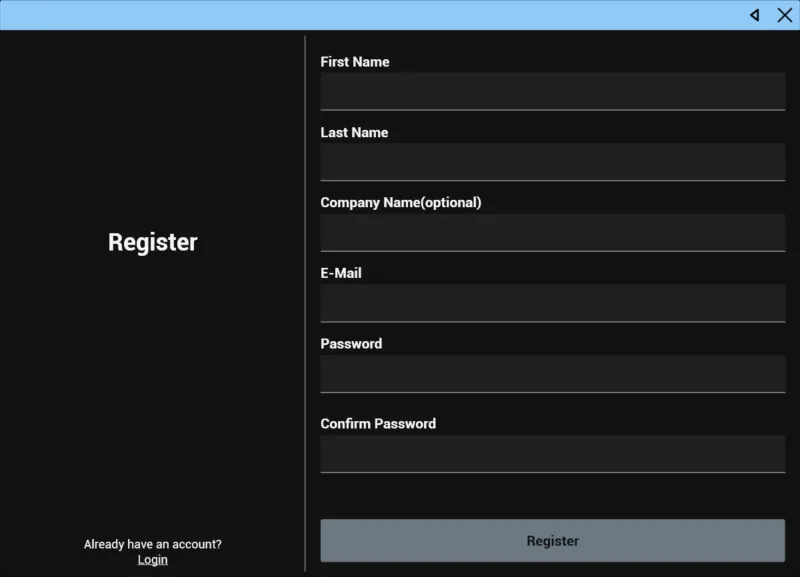Activate the E-Mail input field

pyautogui.click(x=553, y=303)
